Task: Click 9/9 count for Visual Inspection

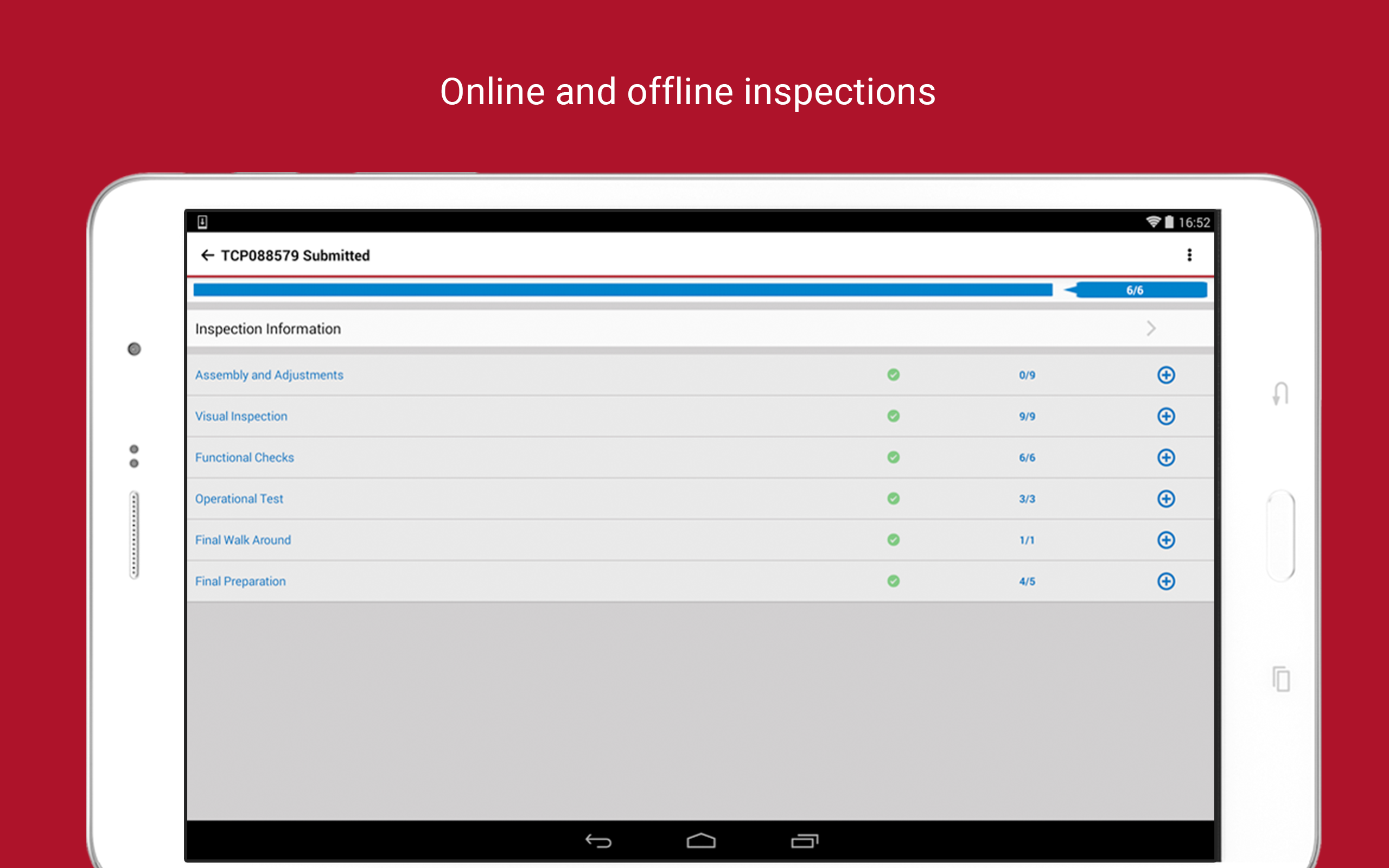Action: (1027, 417)
